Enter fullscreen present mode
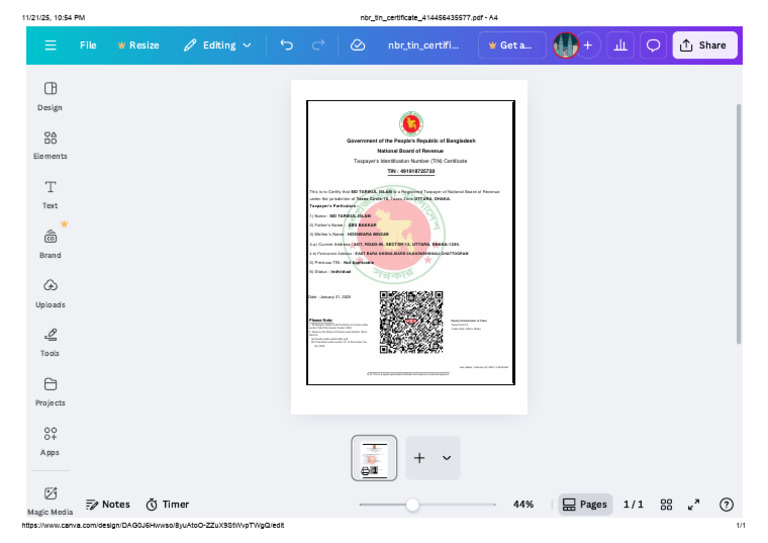 694,504
